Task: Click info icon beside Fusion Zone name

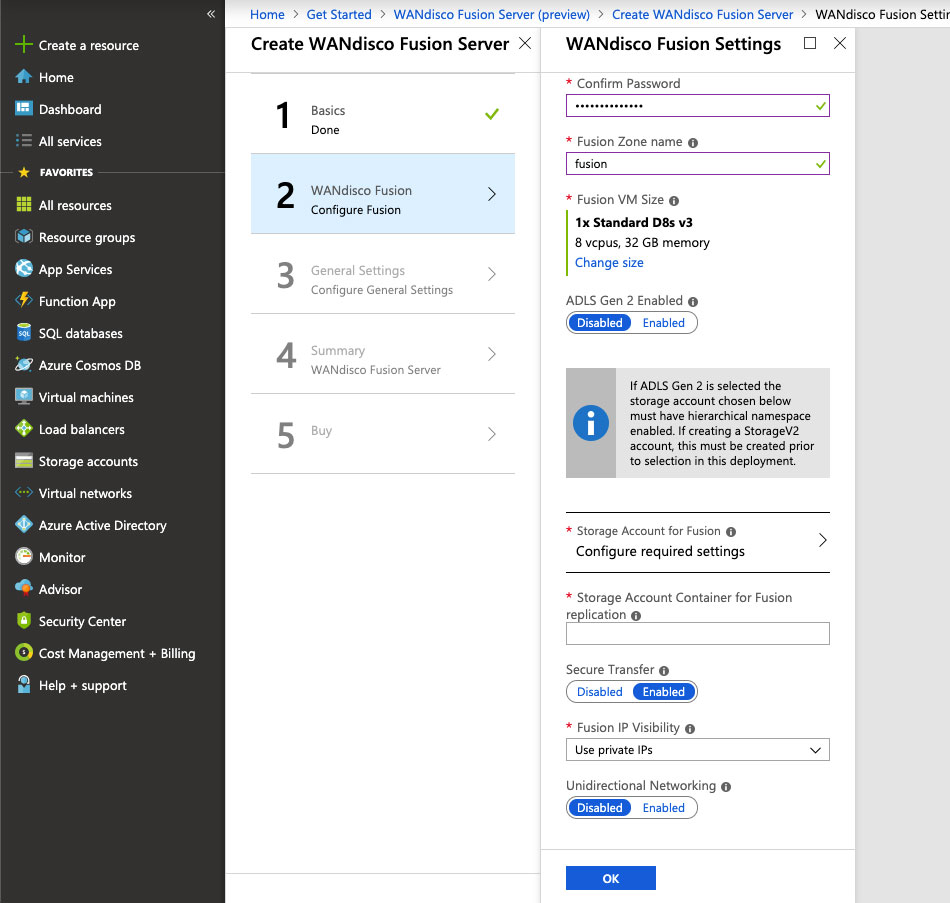Action: coord(693,143)
